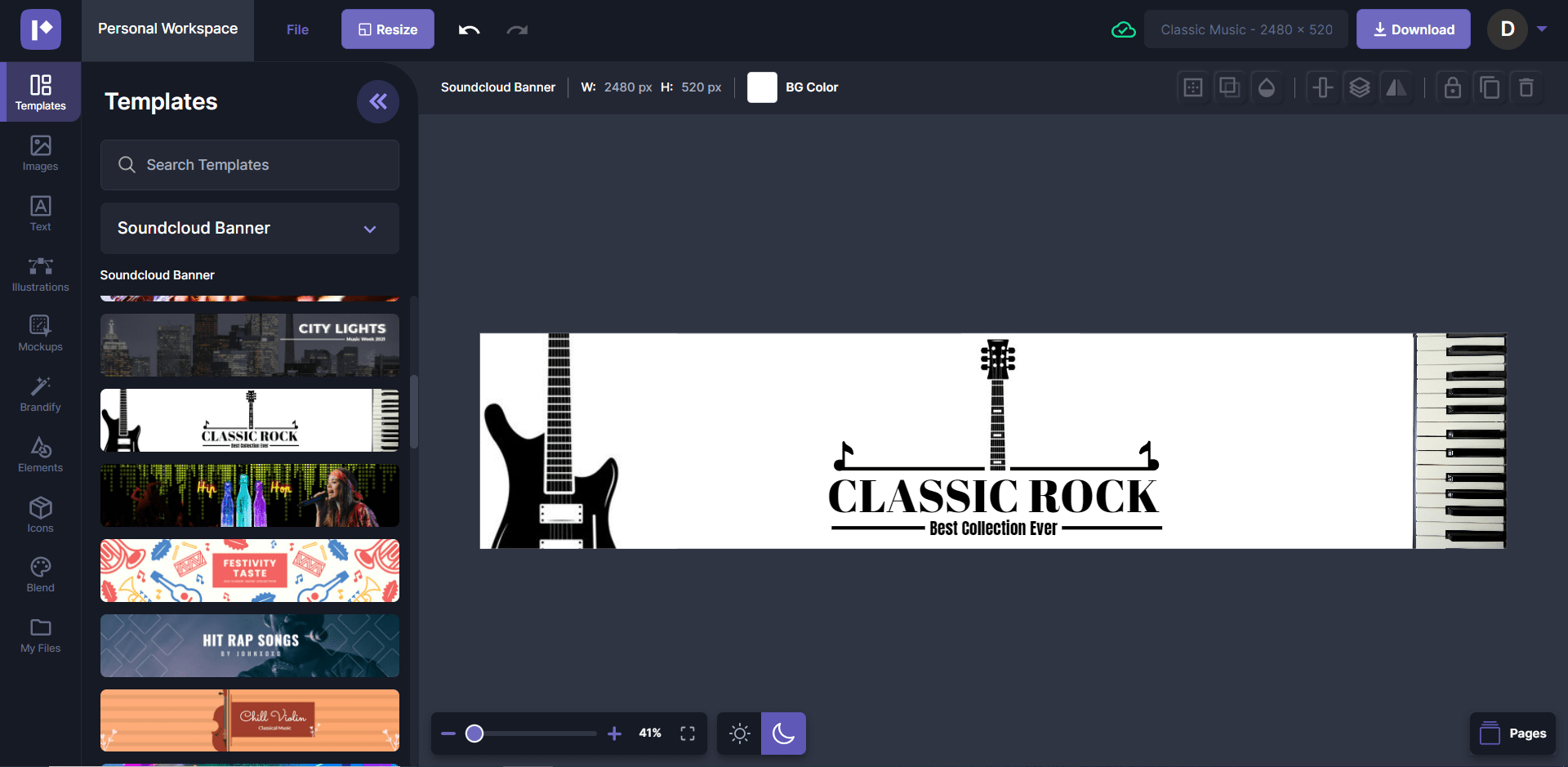
Task: Collapse the Soundcloud Banner template category
Action: point(369,229)
